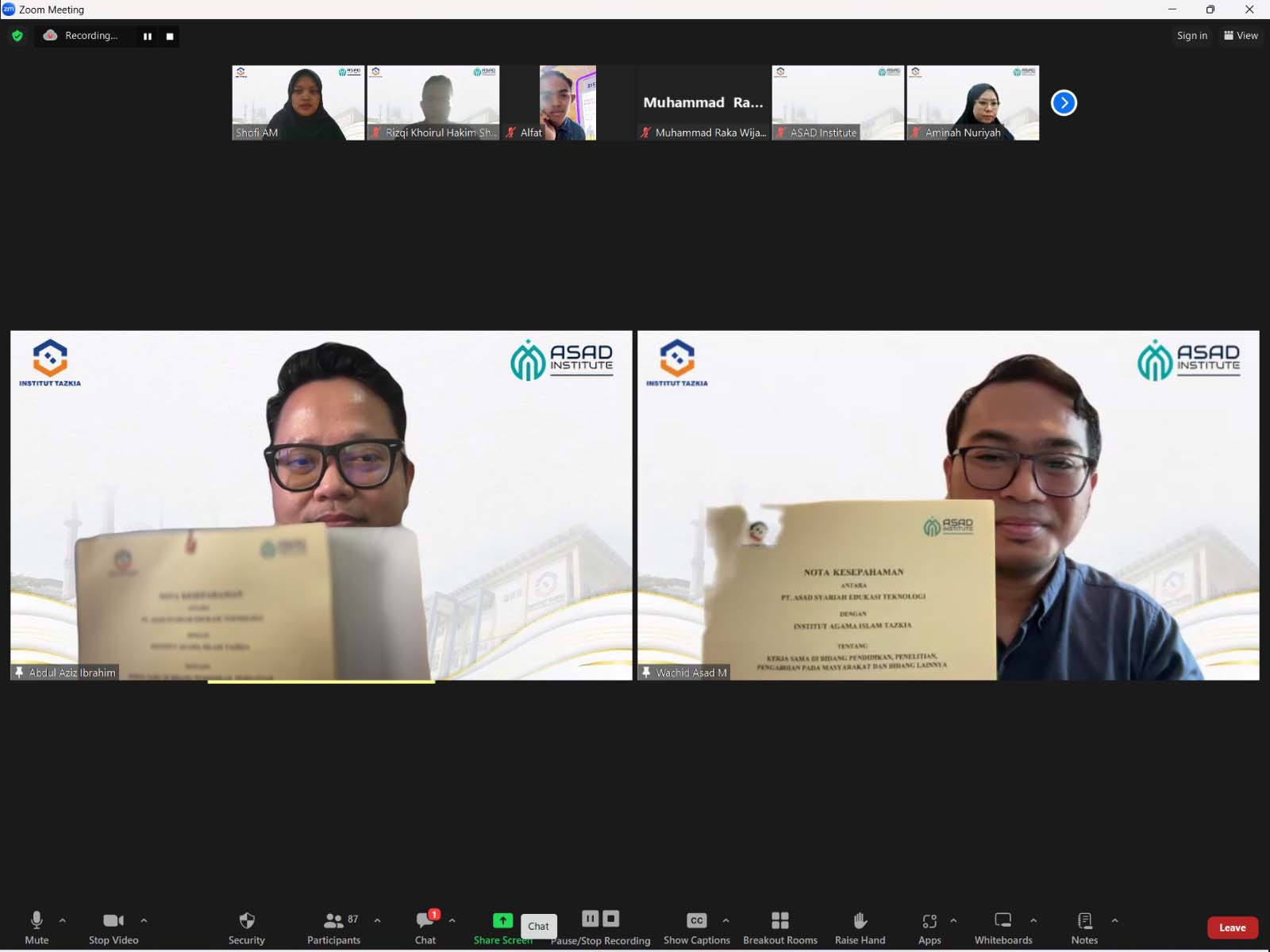Pause recording in the bottom toolbar
Screen dimensions: 1270x952
[590, 919]
